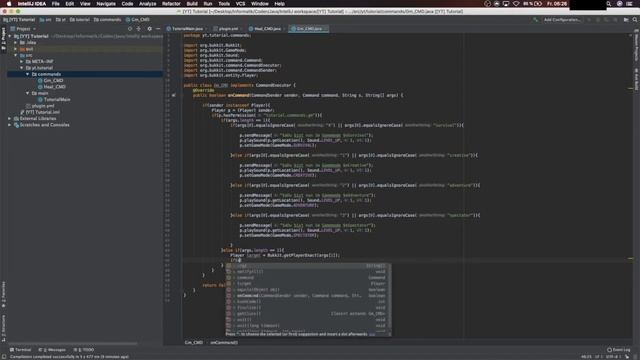Choose args suggestion in completion popup

click(307, 266)
